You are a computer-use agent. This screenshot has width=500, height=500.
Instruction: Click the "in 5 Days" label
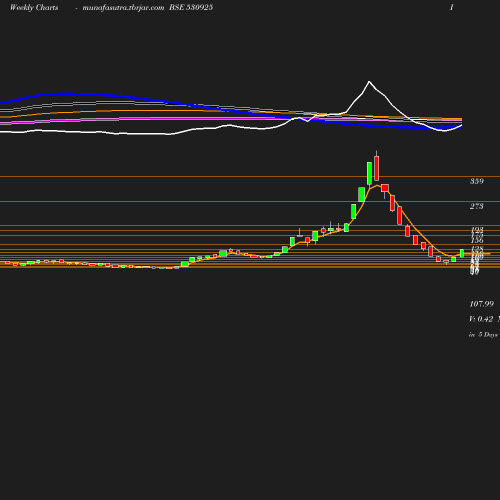click(x=483, y=334)
